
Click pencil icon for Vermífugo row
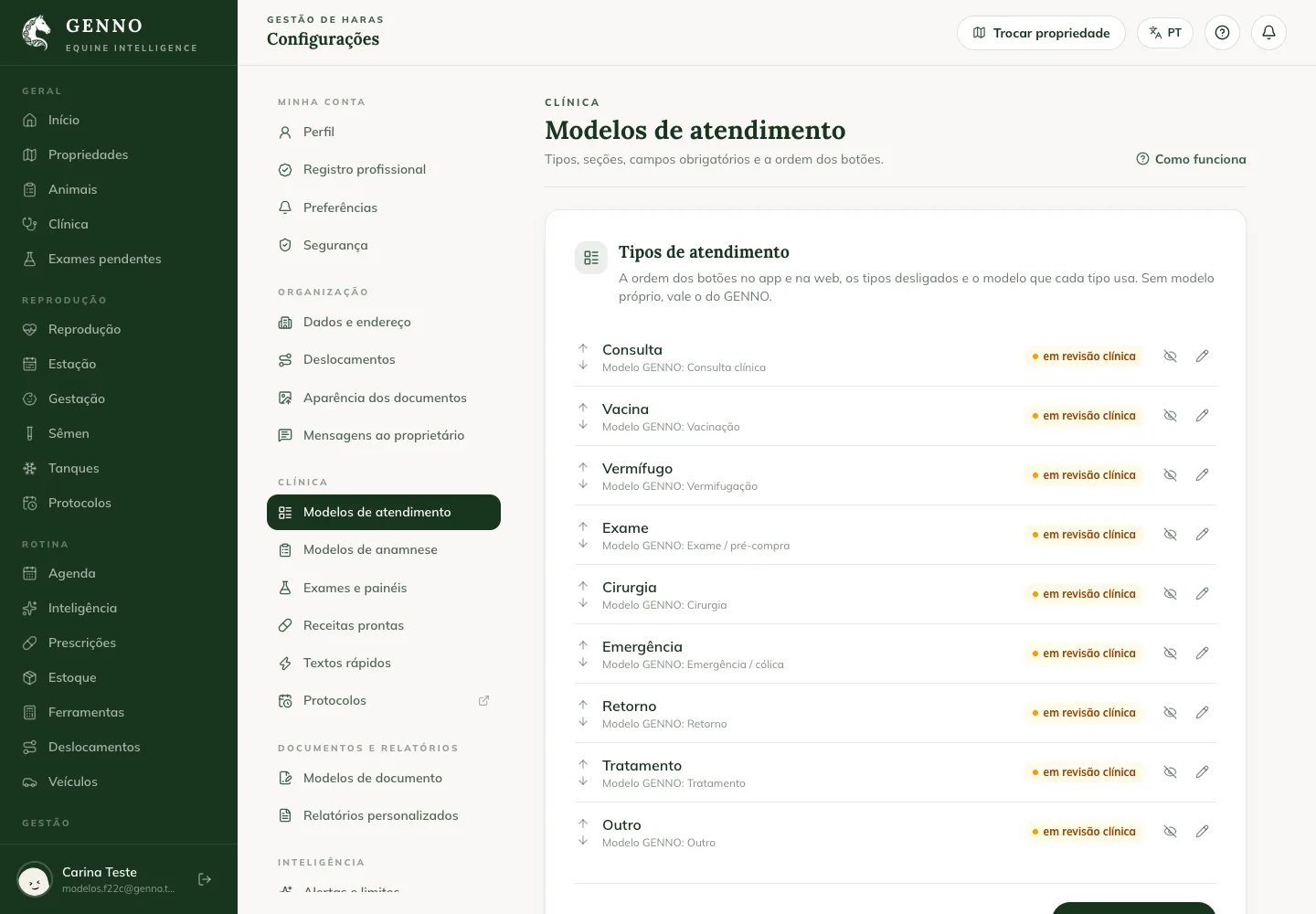tap(1202, 475)
